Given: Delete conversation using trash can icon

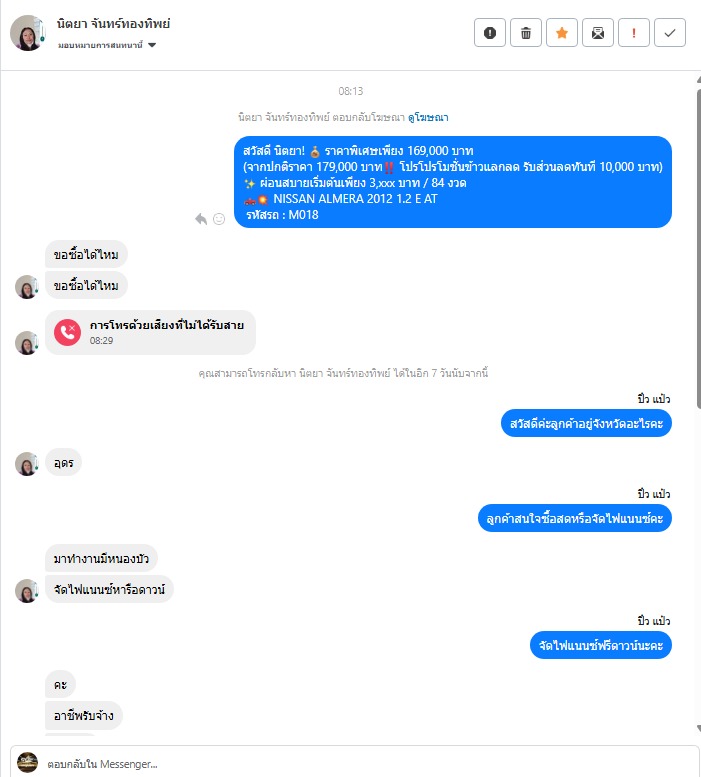Looking at the screenshot, I should (x=526, y=33).
